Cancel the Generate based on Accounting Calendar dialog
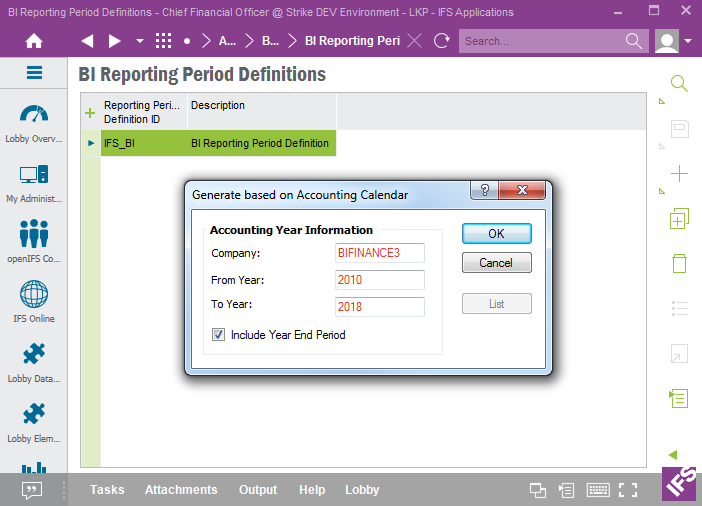This screenshot has width=702, height=506. tap(496, 263)
